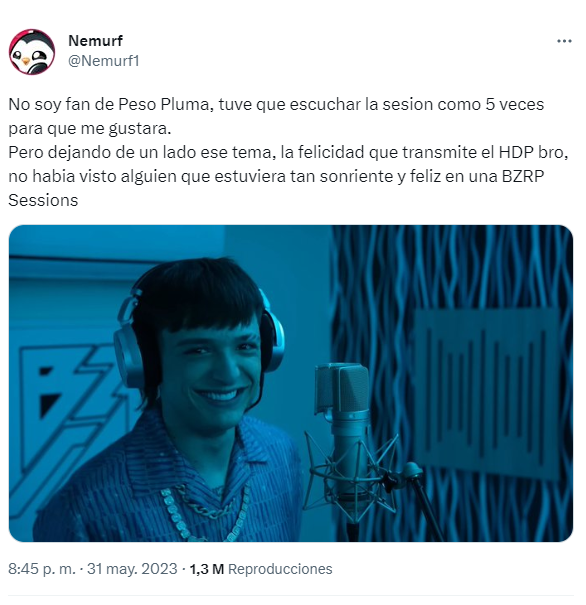The image size is (586, 605).
Task: Click the HDP bro phrase in tweet
Action: [533, 152]
